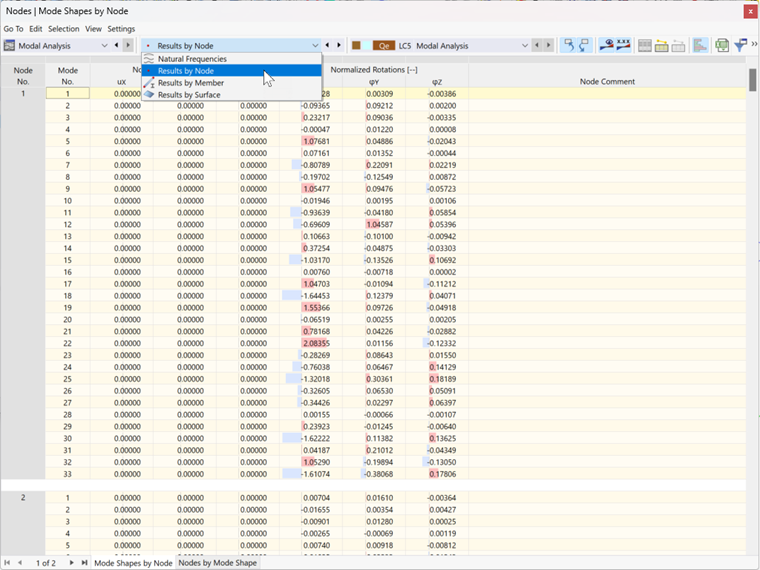Expand toolbar overflow chevrons
The height and width of the screenshot is (570, 760).
pyautogui.click(x=754, y=44)
